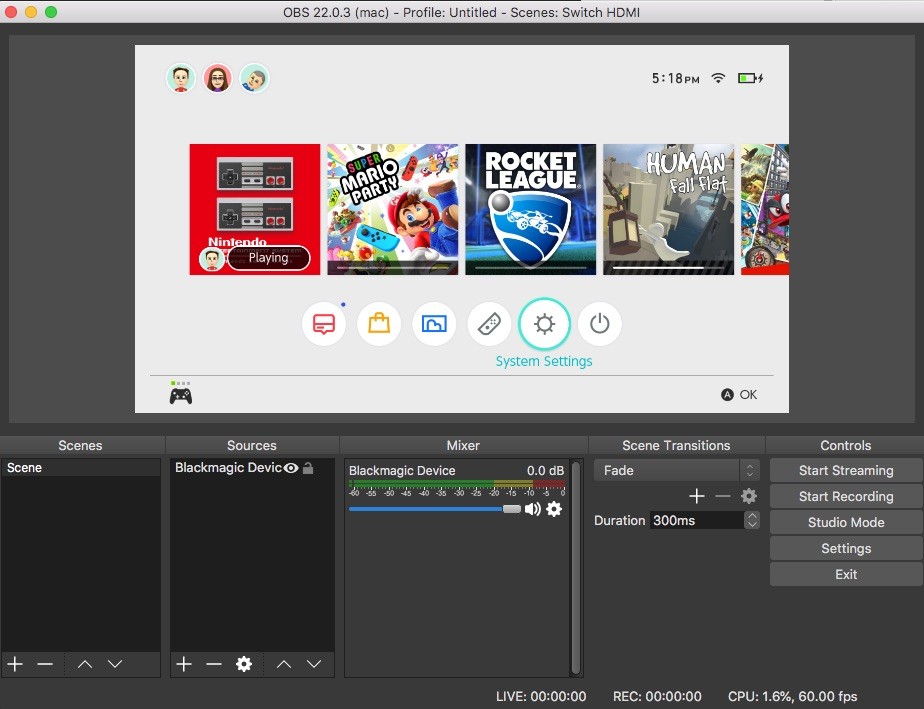Remove the selected source with minus icon
Screen dimensions: 924x709
214,664
